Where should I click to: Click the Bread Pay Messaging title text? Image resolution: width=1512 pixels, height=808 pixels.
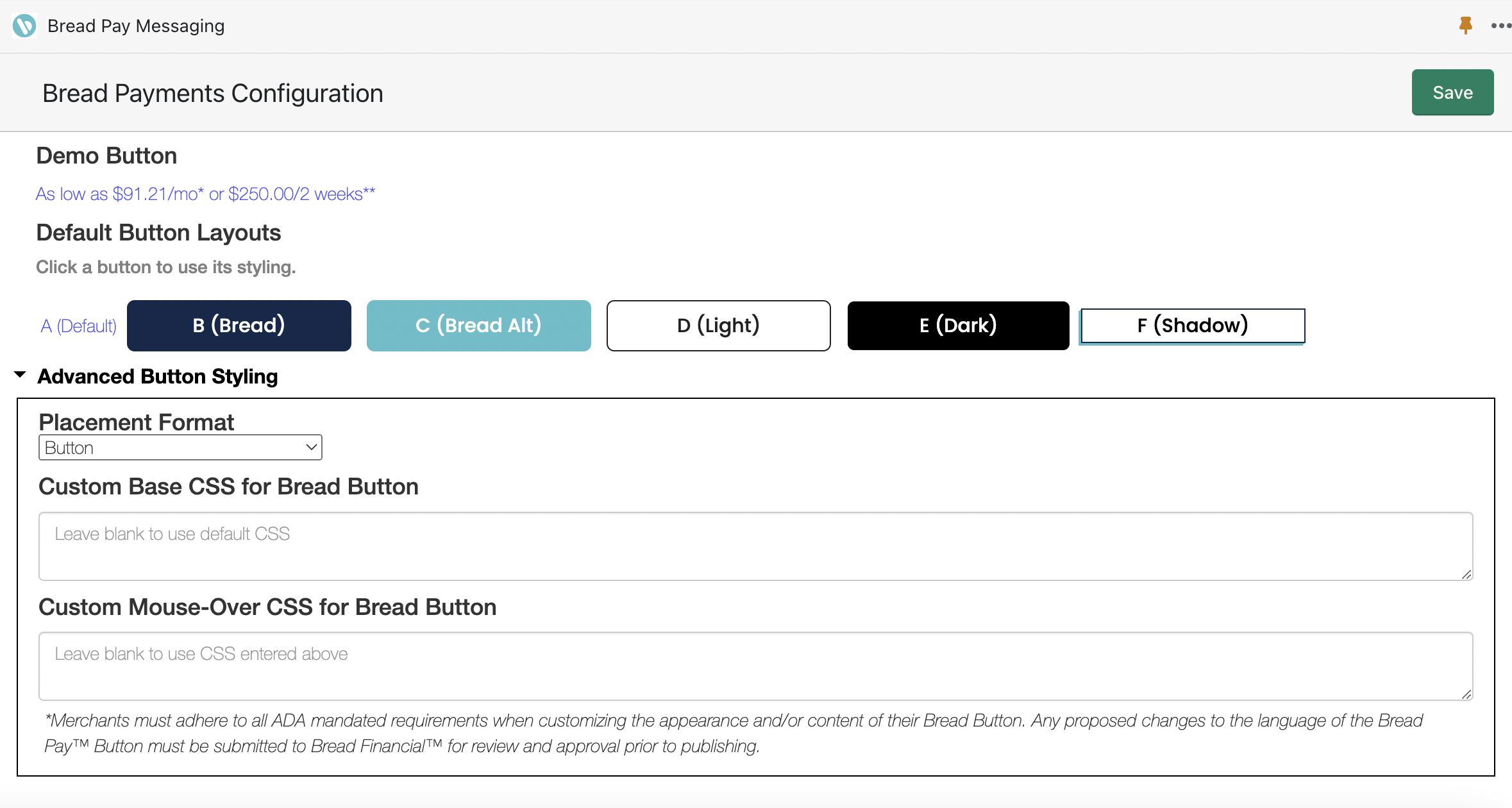click(x=136, y=26)
